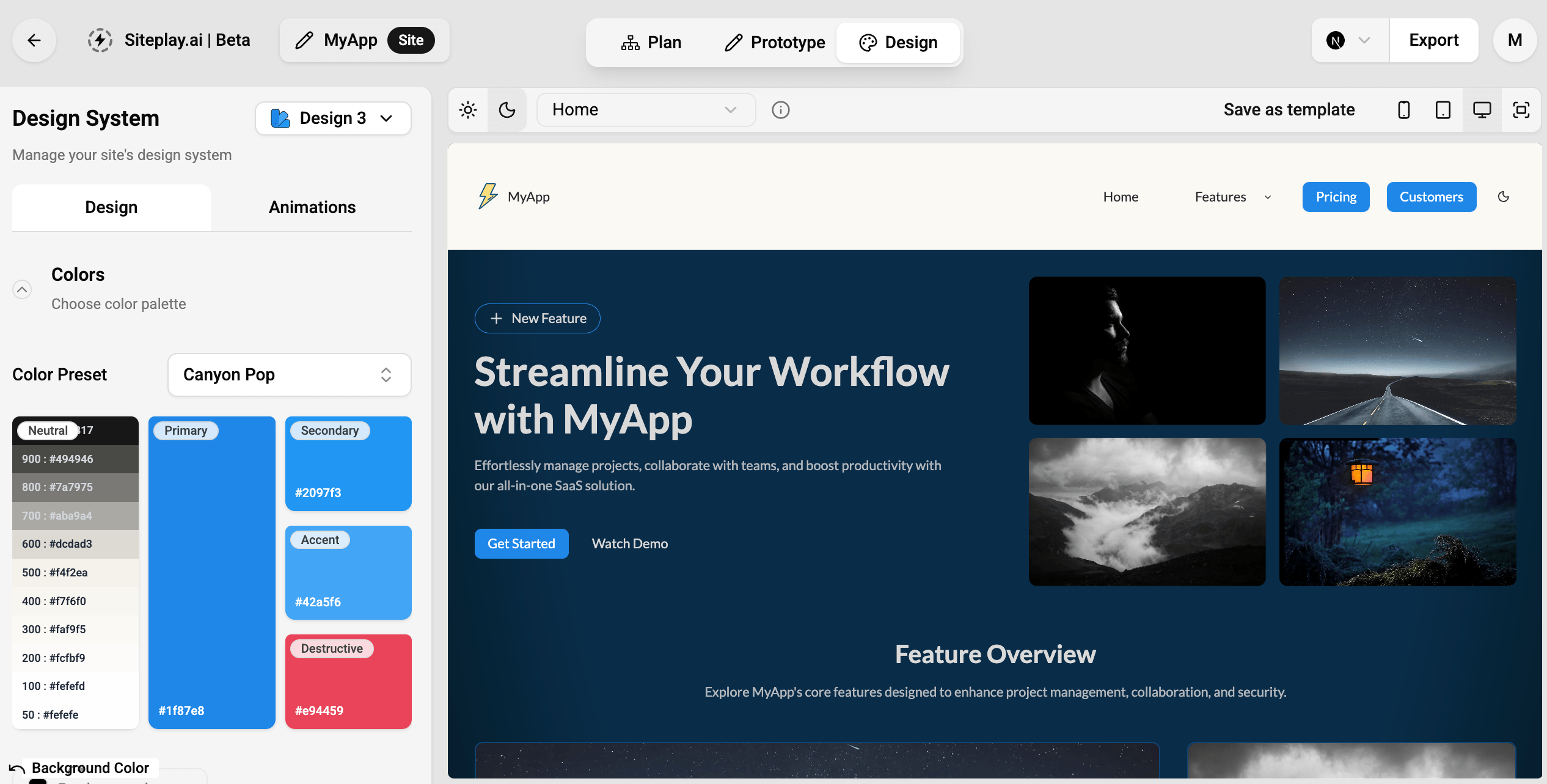Select the mobile device preview
This screenshot has width=1547, height=784.
pos(1404,110)
